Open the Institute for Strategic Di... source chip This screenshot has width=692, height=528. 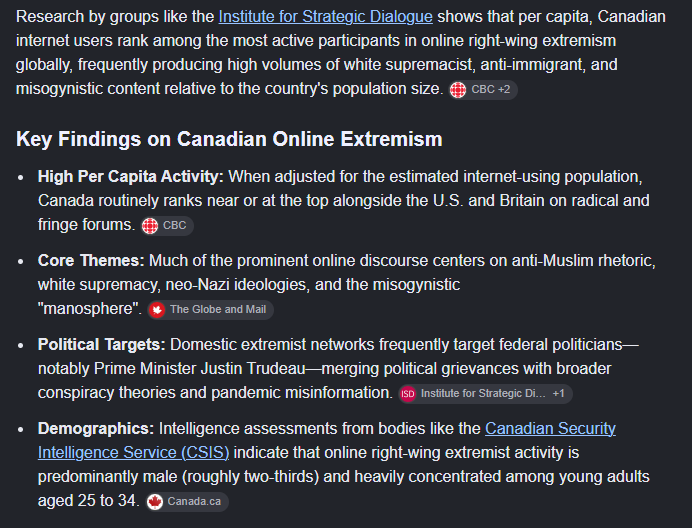[485, 394]
